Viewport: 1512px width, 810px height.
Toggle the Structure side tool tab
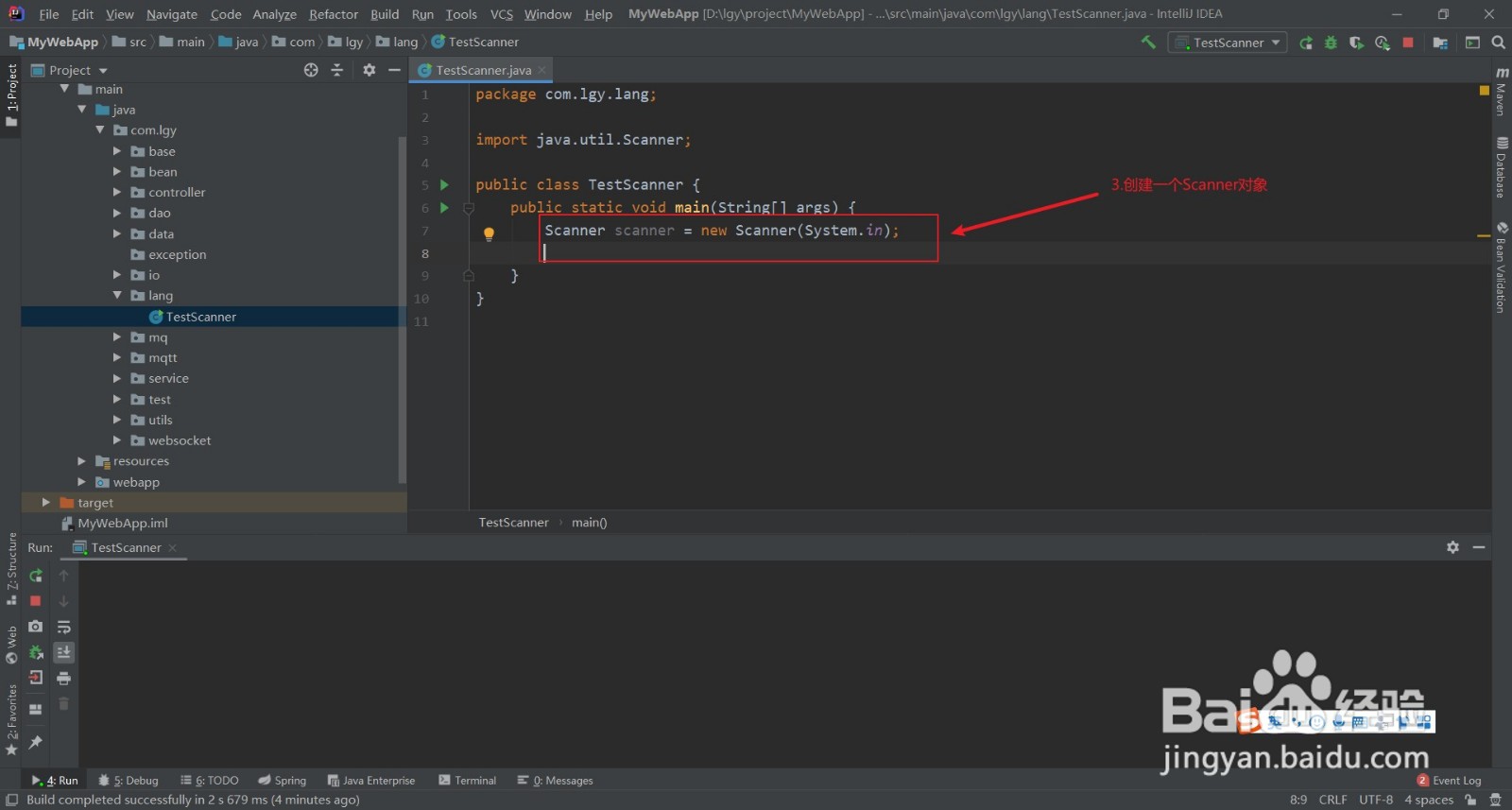[x=11, y=568]
